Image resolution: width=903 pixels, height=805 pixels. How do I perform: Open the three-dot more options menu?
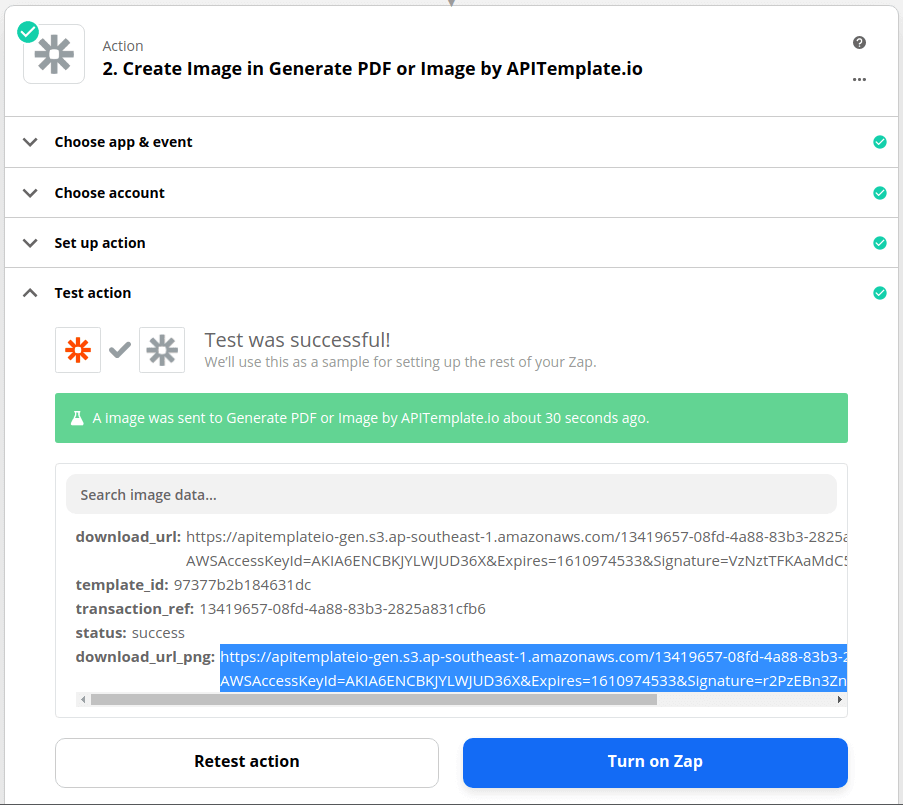coord(859,79)
